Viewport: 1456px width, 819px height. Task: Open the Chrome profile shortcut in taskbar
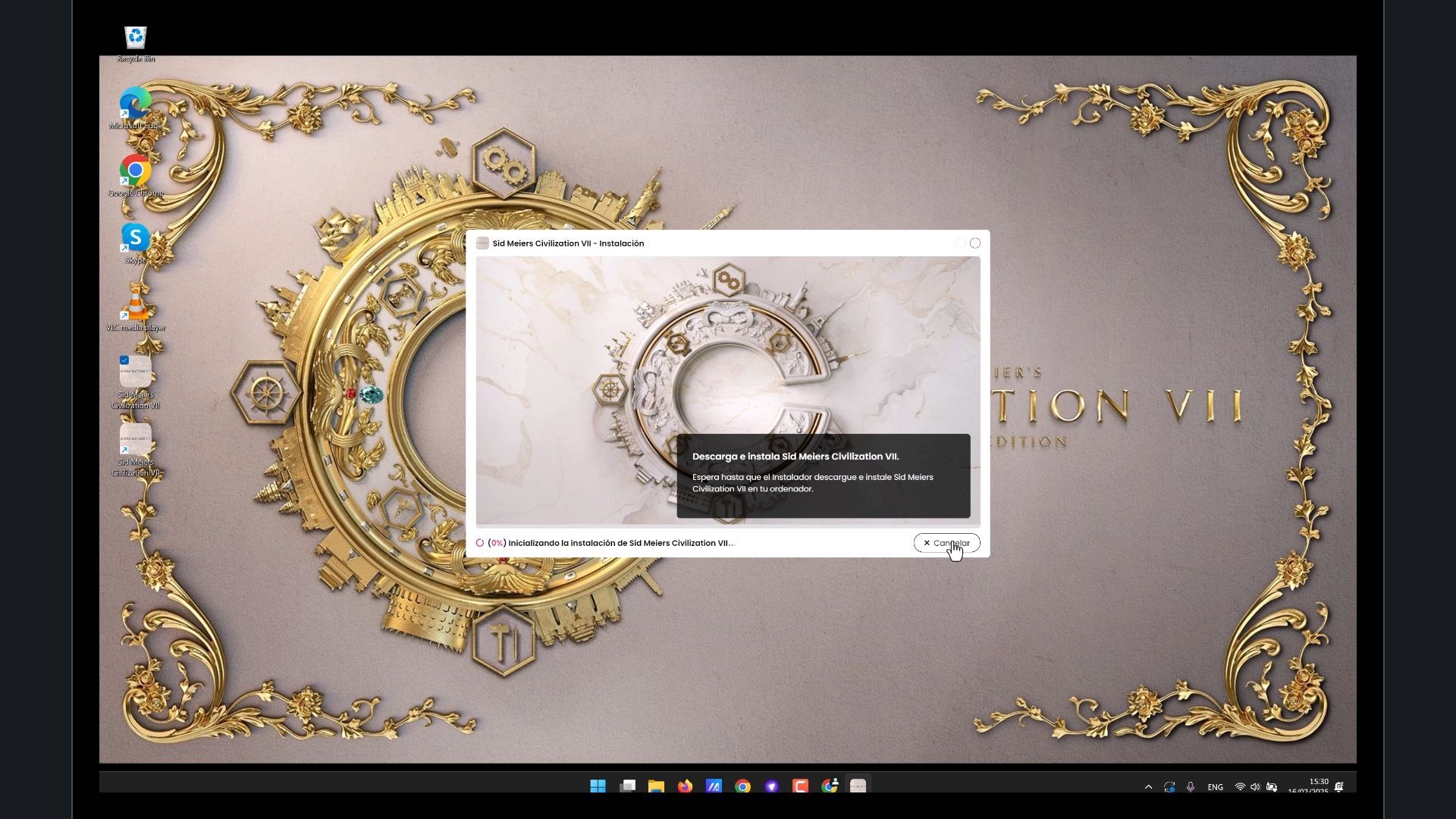(x=829, y=786)
